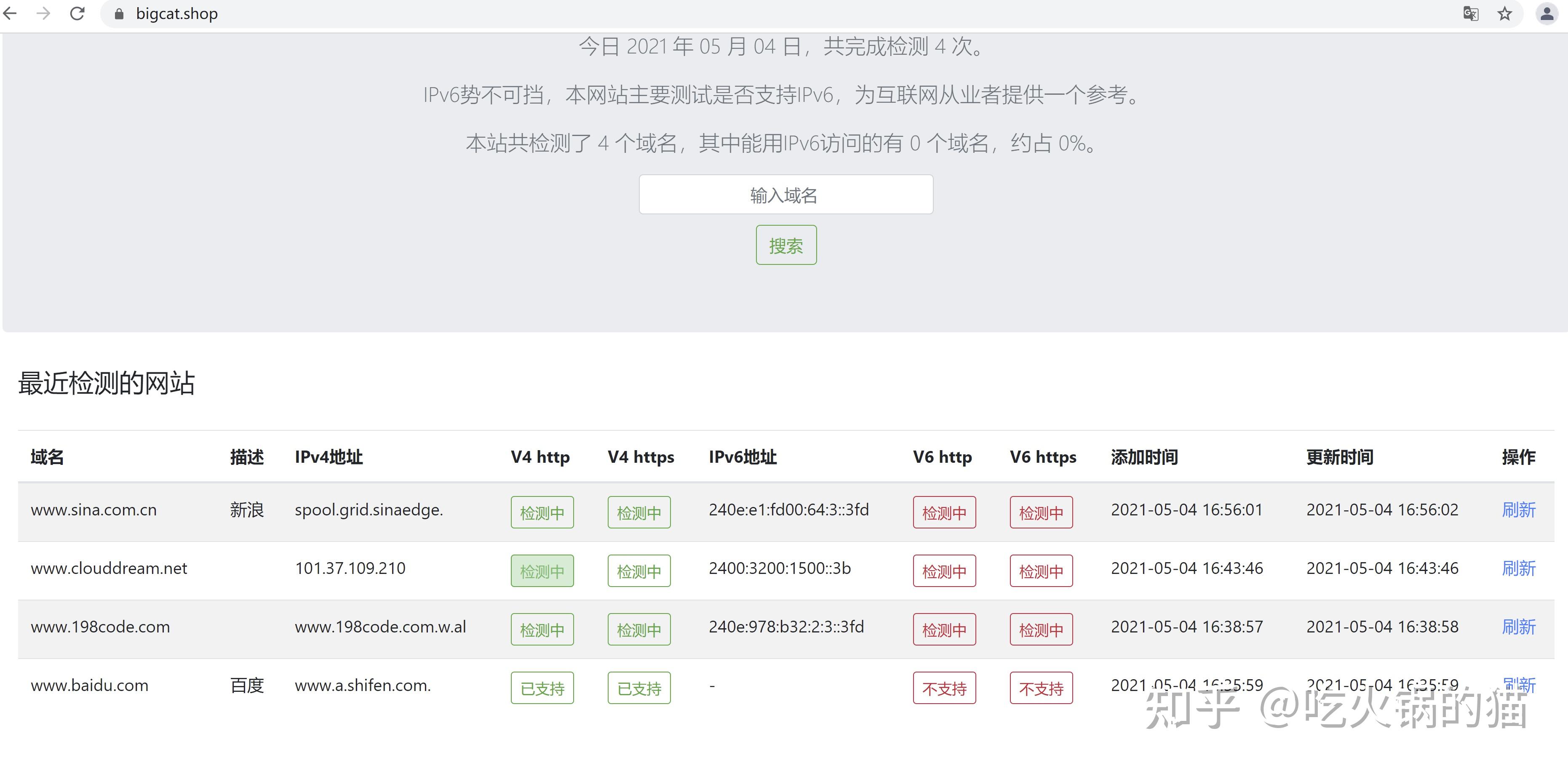The width and height of the screenshot is (1568, 771).
Task: Reload the bigcat.shop page
Action: point(77,13)
